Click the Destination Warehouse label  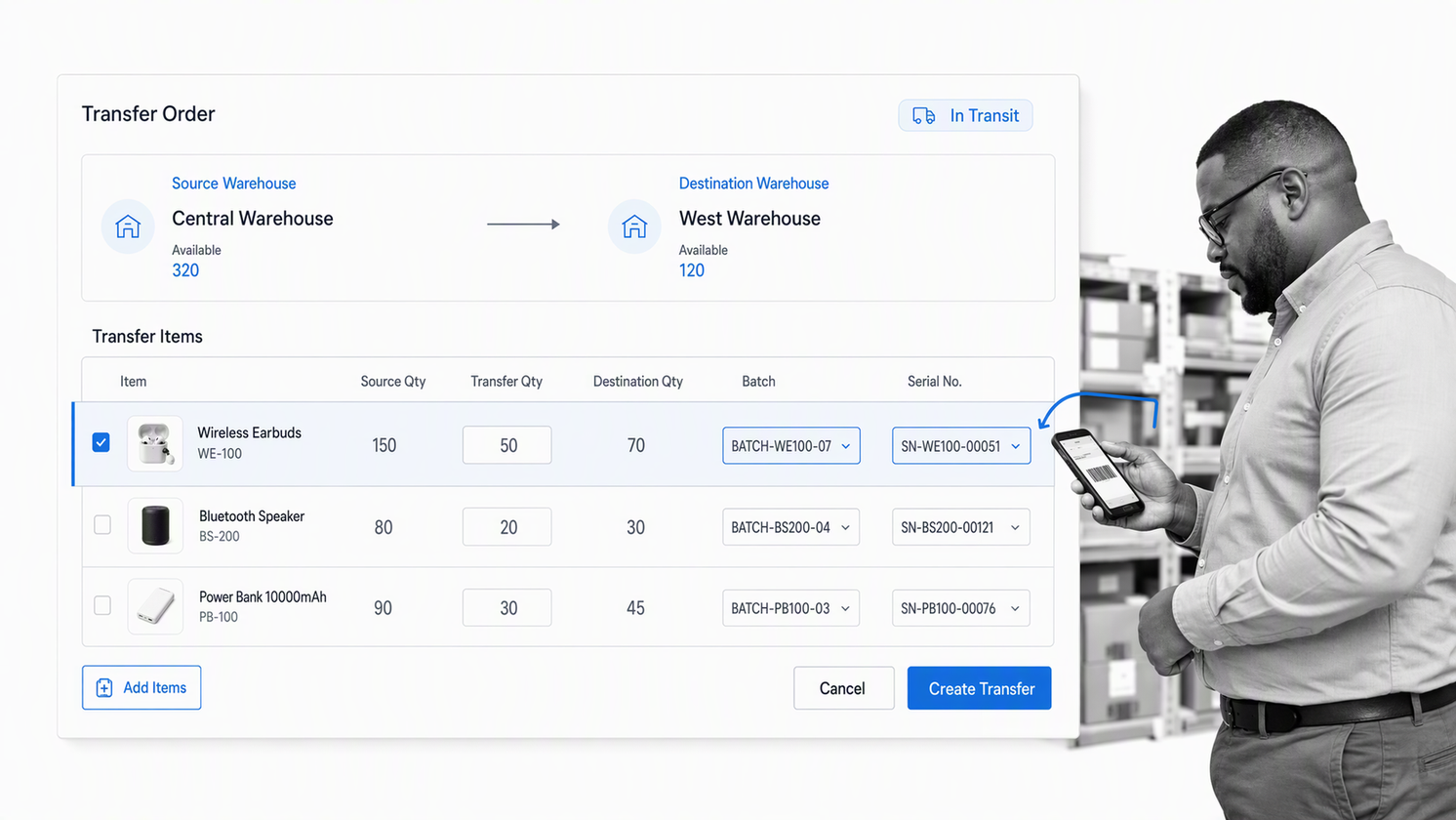(754, 184)
